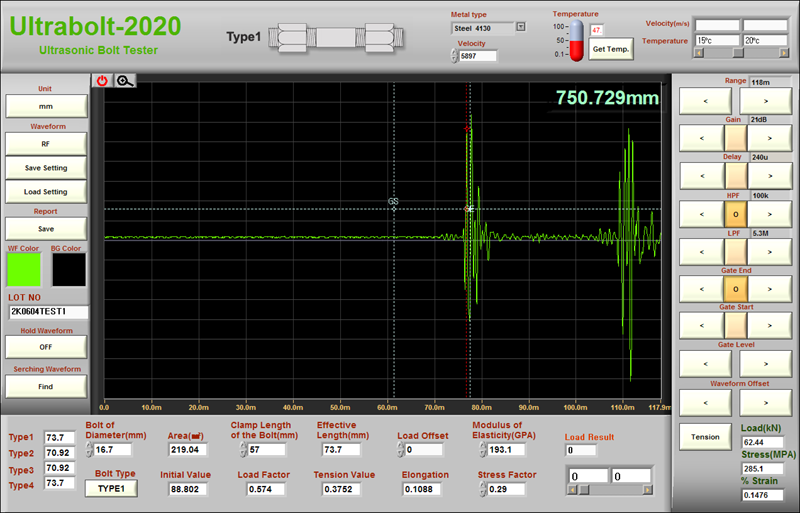Image resolution: width=800 pixels, height=513 pixels.
Task: Click the Save Setting button
Action: pos(46,167)
